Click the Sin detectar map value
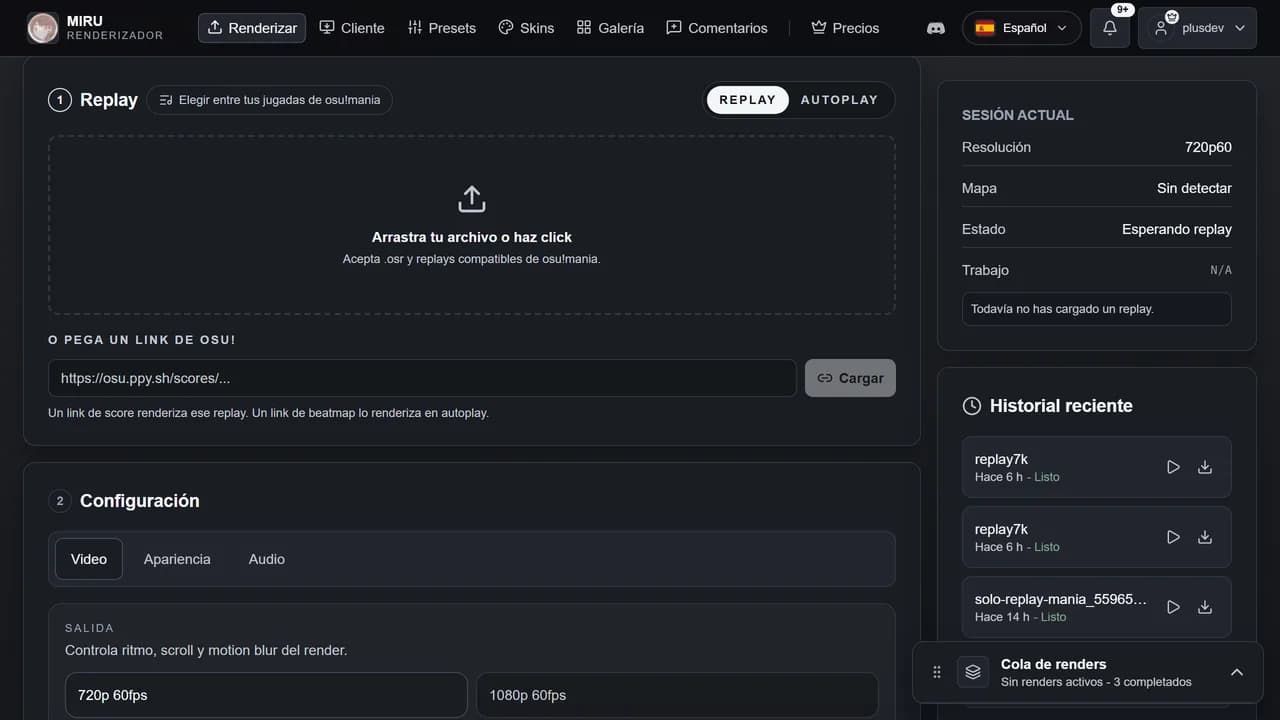1280x720 pixels. (x=1194, y=188)
